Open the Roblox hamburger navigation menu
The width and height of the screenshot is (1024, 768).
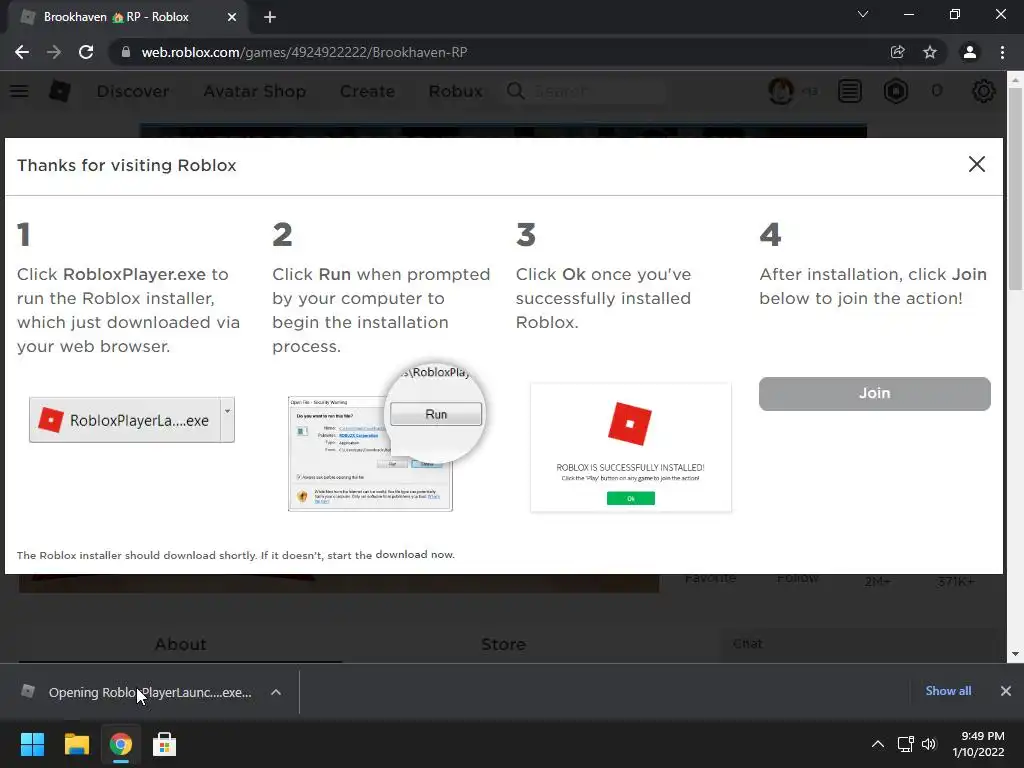pyautogui.click(x=20, y=91)
